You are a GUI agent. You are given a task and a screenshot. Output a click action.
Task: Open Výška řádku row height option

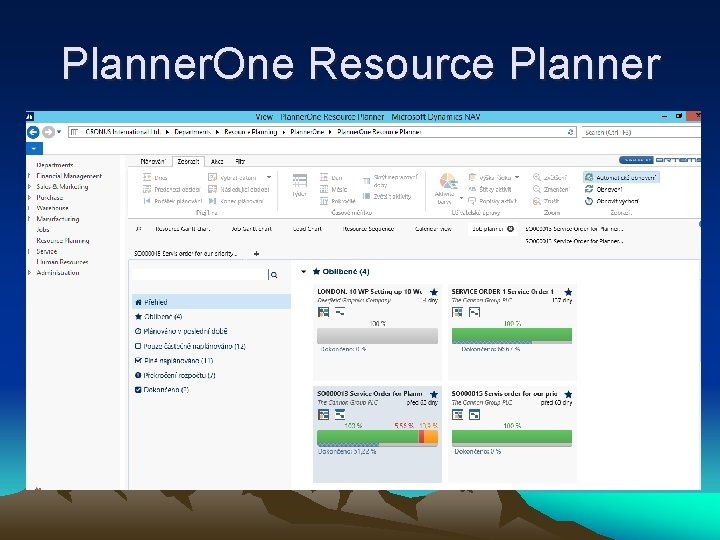pyautogui.click(x=489, y=177)
